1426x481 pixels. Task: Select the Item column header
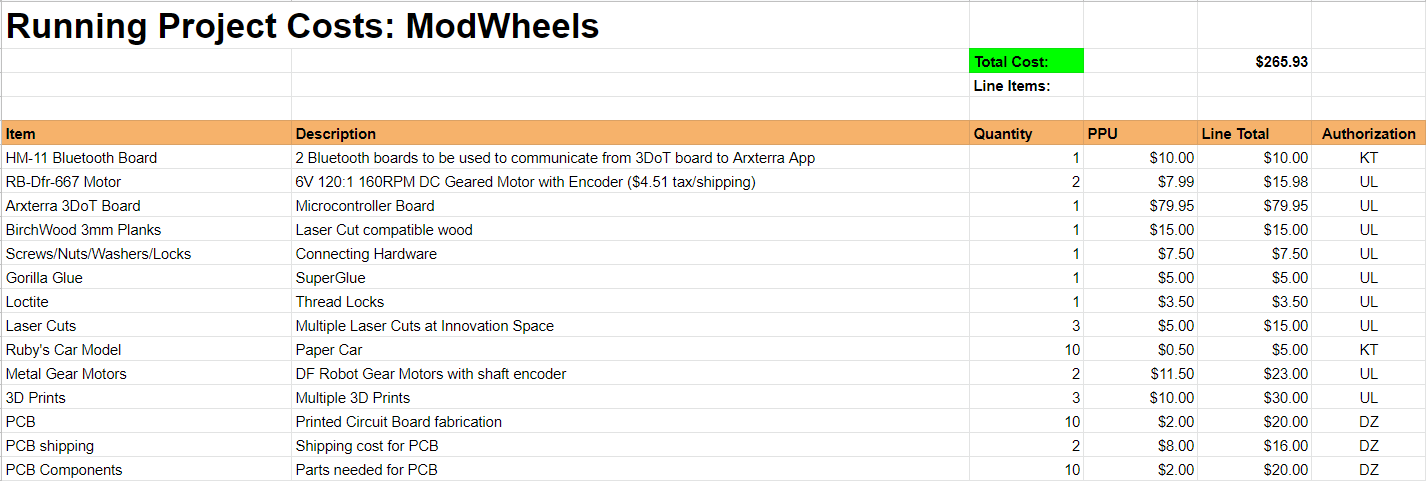(x=147, y=133)
